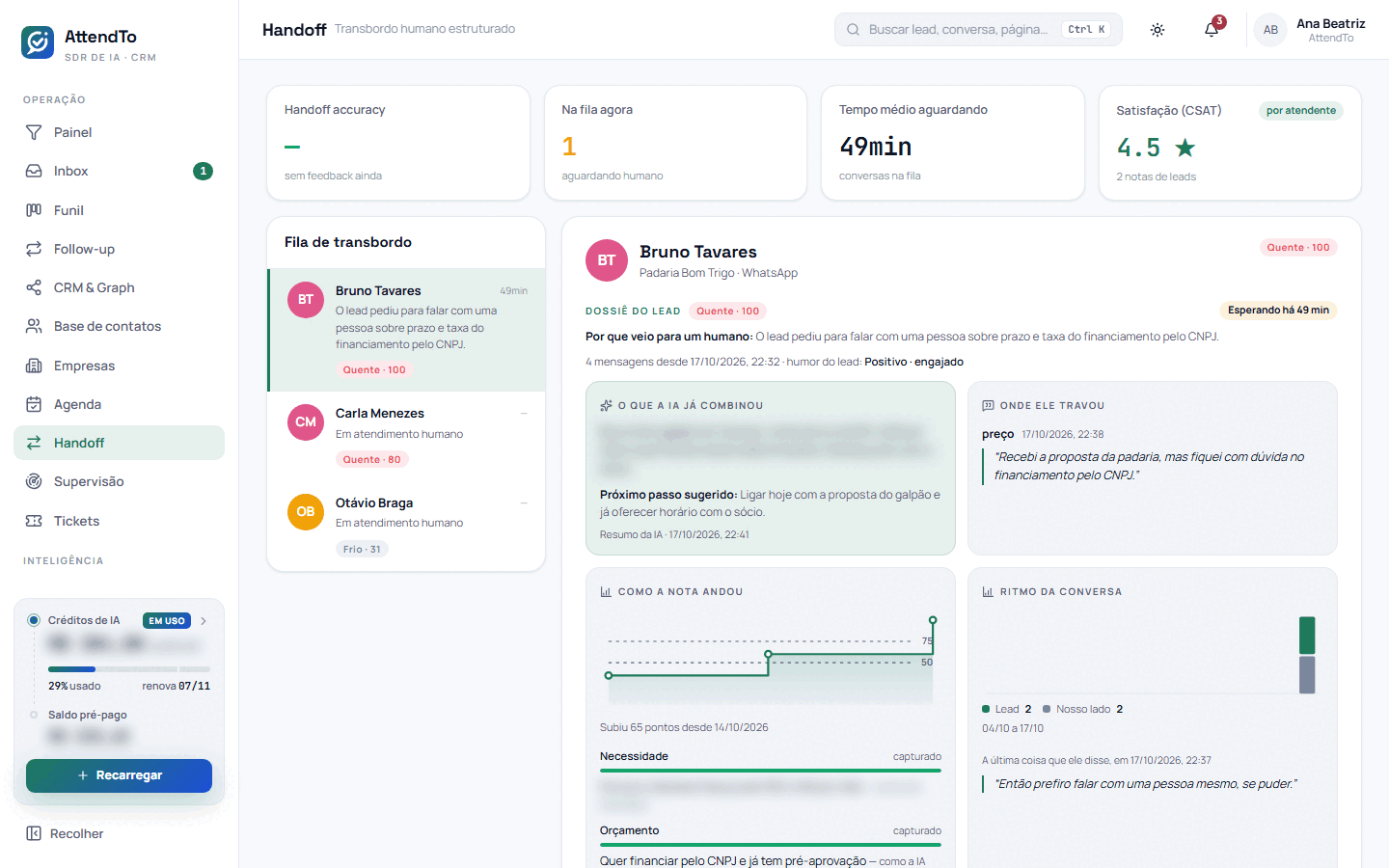Click the AttendTo logo icon
Image resolution: width=1389 pixels, height=868 pixels.
[x=38, y=42]
